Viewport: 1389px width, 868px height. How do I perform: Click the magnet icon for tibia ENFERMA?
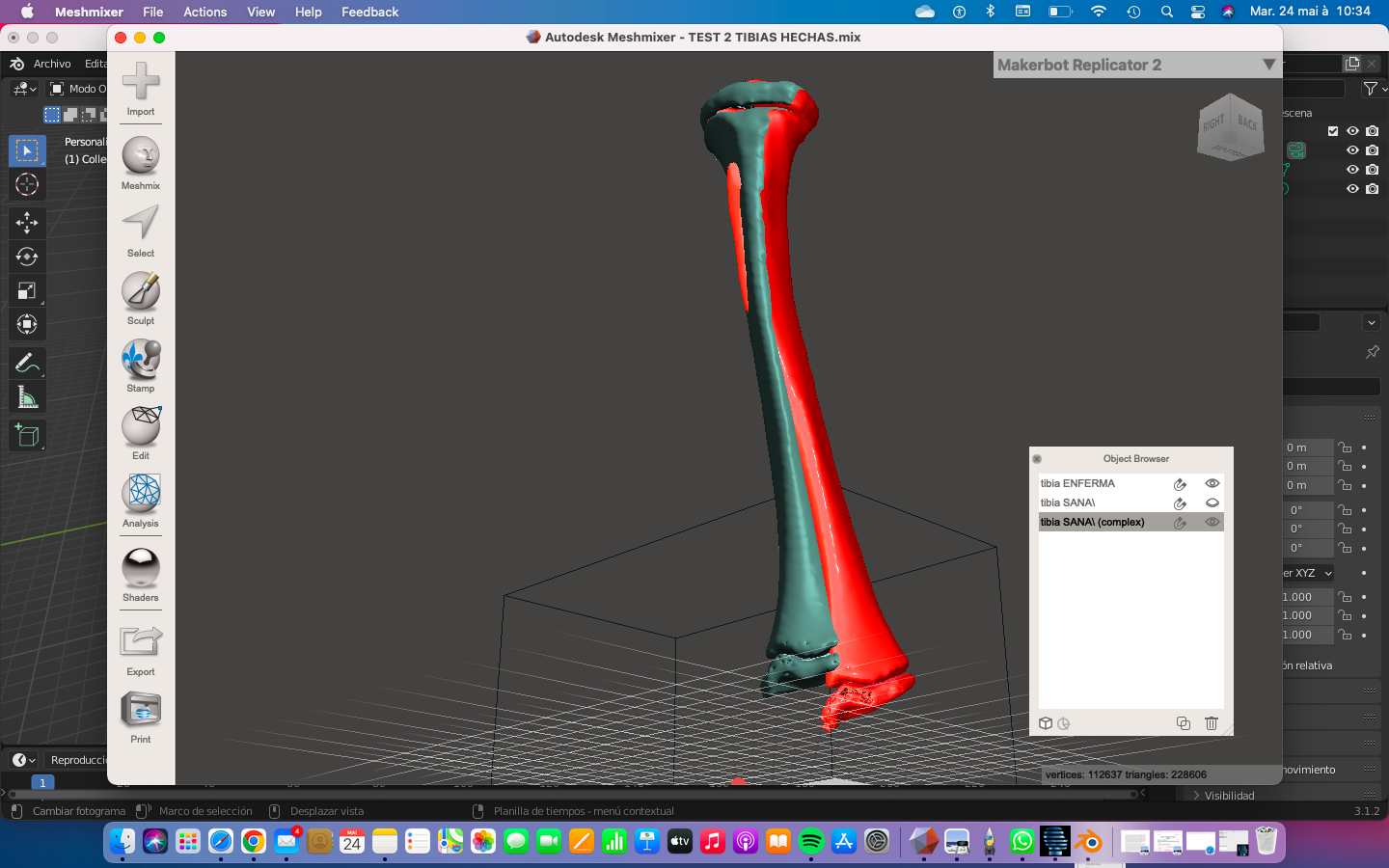[1180, 484]
